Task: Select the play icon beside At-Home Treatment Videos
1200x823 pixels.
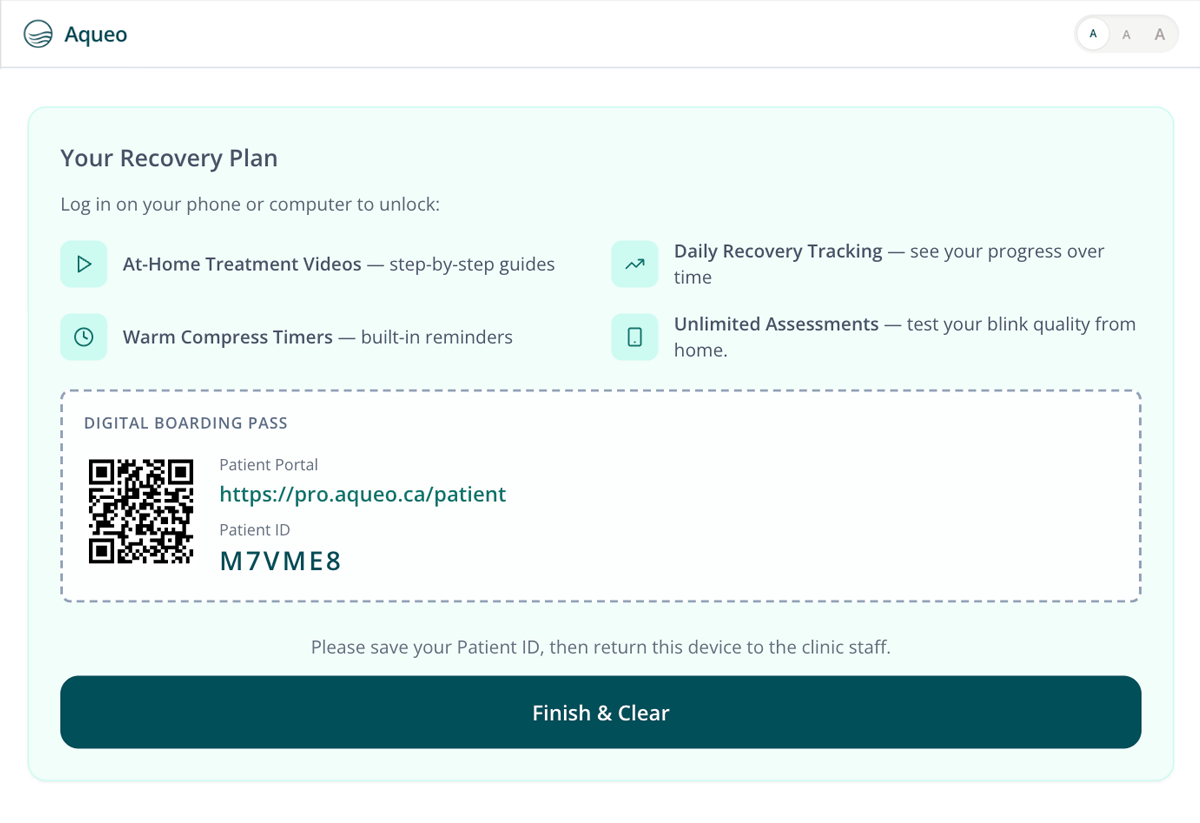Action: 84,263
